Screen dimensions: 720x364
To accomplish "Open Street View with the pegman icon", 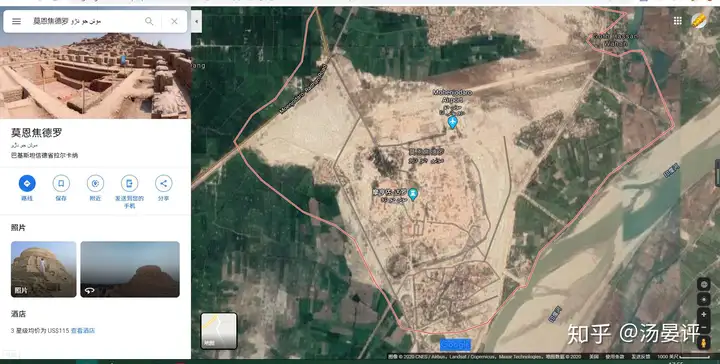I will click(x=703, y=343).
